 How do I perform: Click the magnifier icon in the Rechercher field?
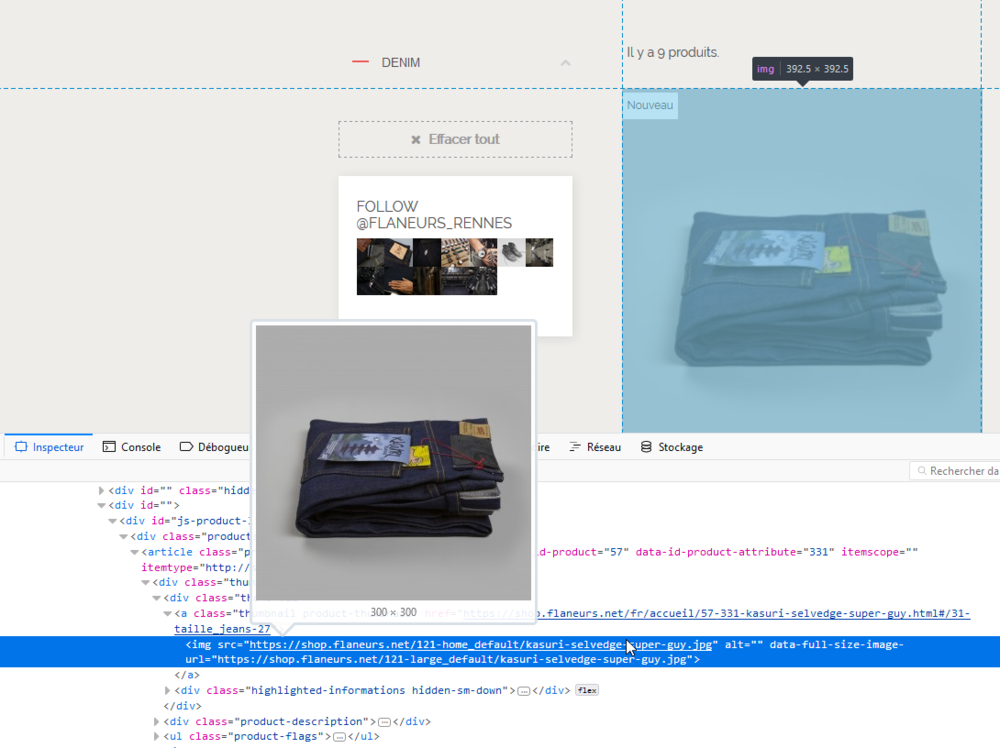tap(920, 470)
